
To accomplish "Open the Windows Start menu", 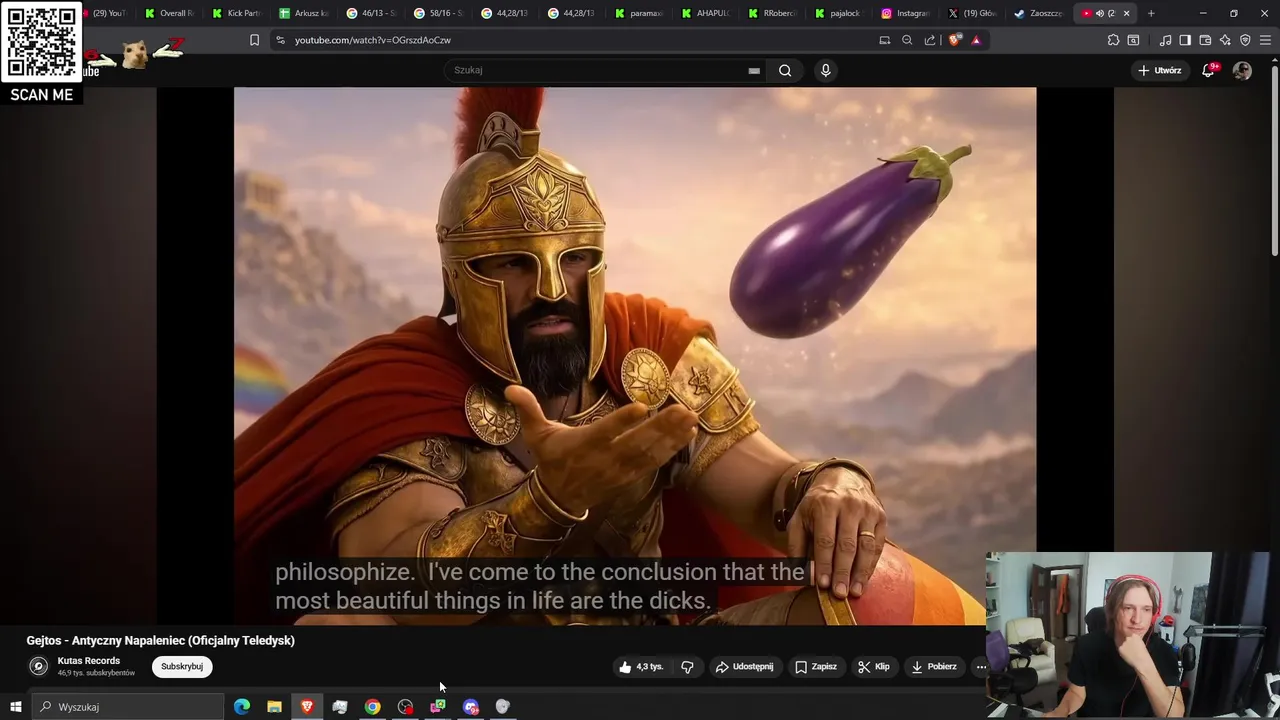I will [x=15, y=707].
